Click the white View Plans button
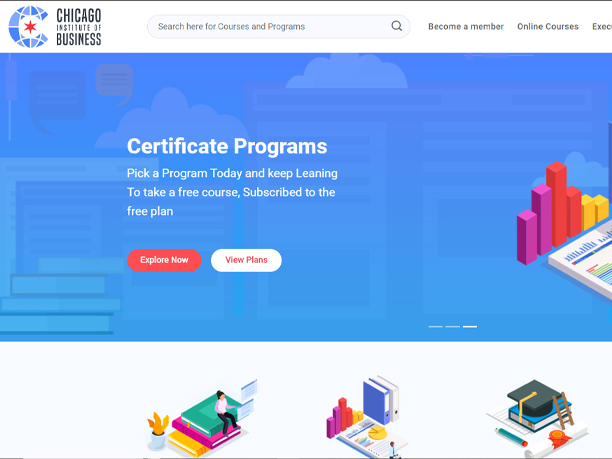The image size is (612, 459). point(246,260)
